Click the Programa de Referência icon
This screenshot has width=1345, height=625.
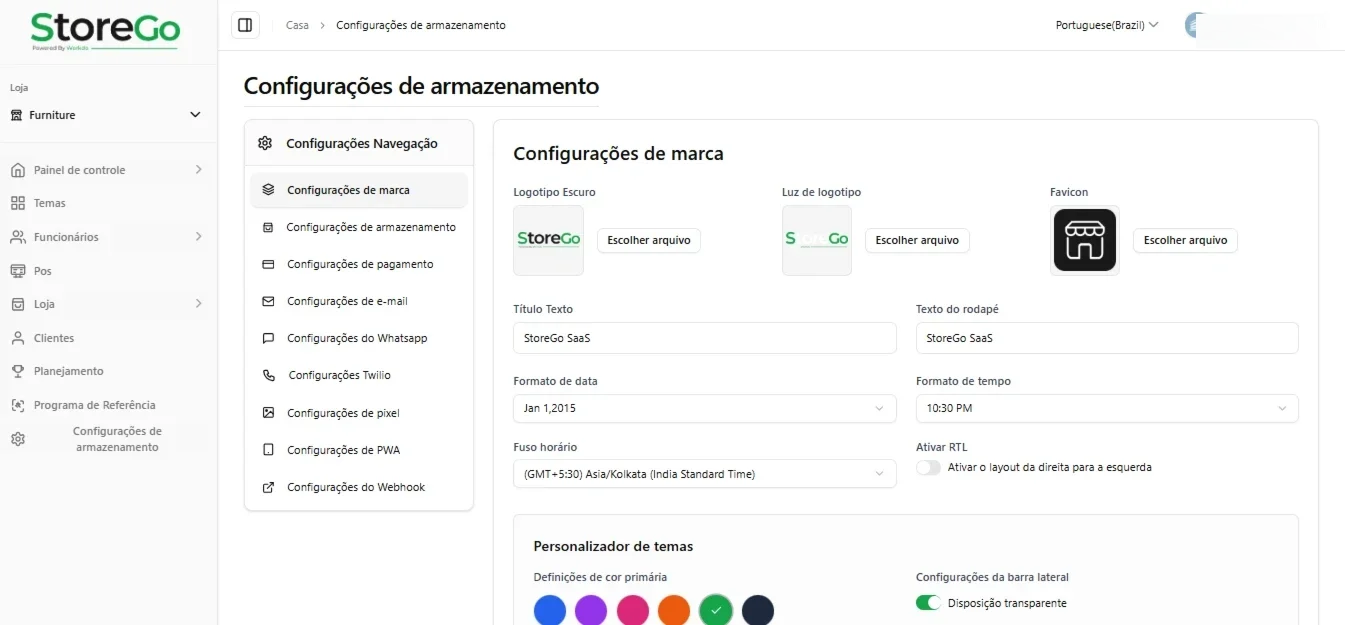click(18, 405)
